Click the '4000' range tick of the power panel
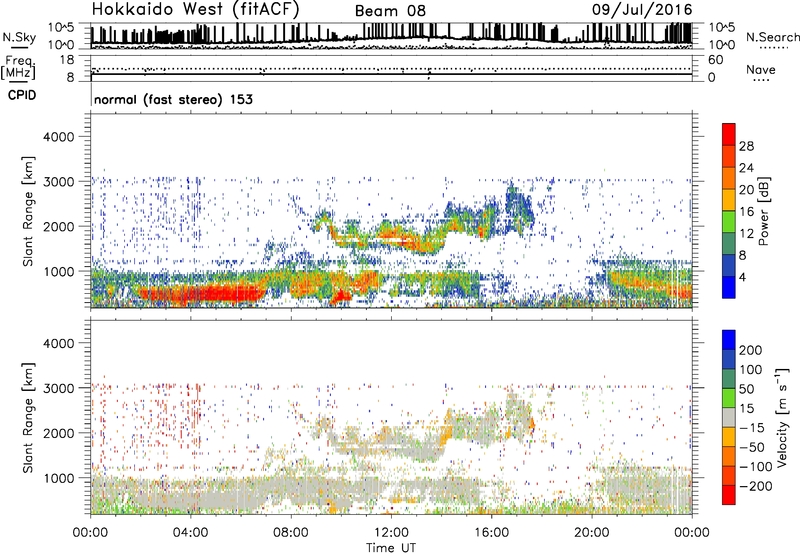The image size is (800, 554). [58, 137]
